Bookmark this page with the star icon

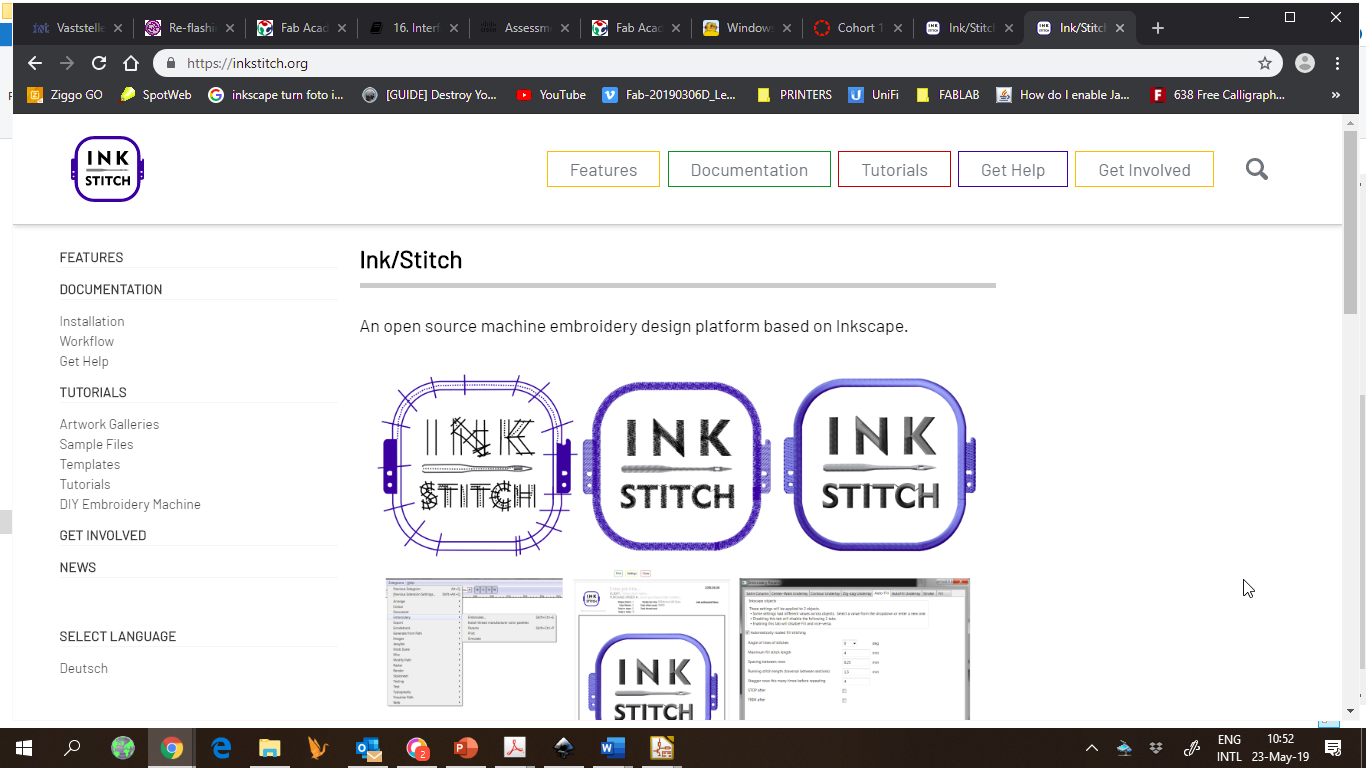tap(1265, 63)
